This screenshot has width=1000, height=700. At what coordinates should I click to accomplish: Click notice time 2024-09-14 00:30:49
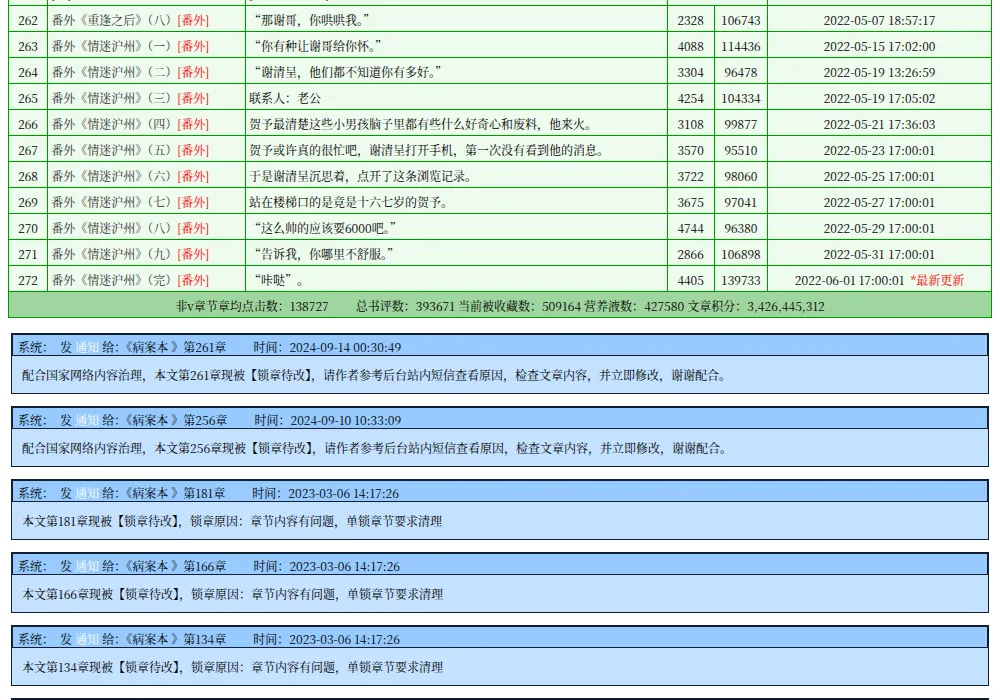[345, 347]
